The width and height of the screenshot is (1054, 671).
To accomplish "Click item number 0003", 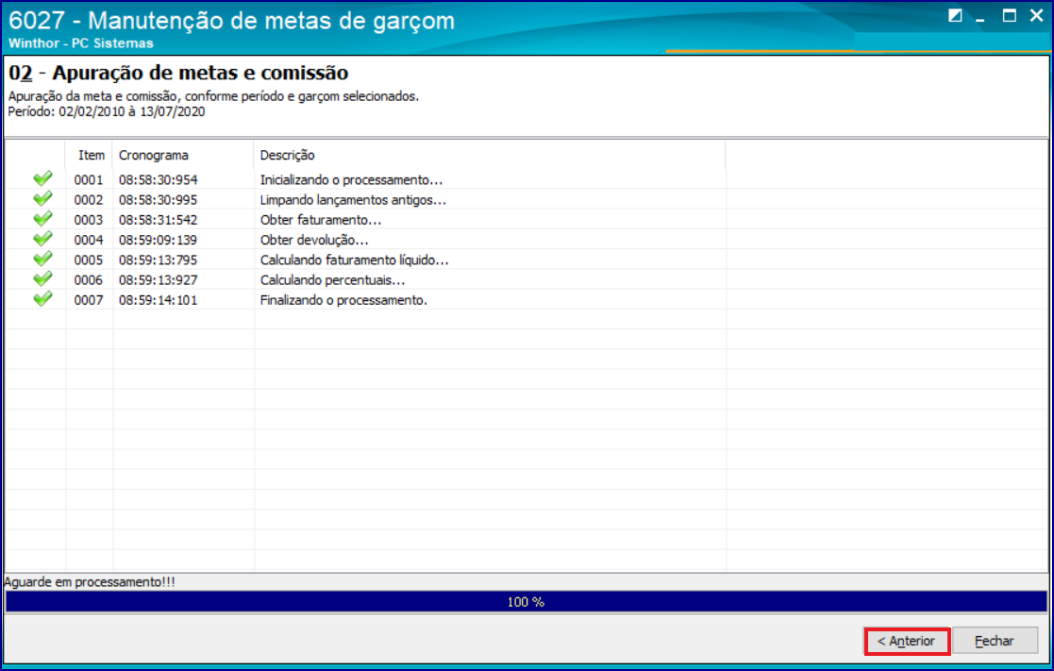I will point(89,221).
